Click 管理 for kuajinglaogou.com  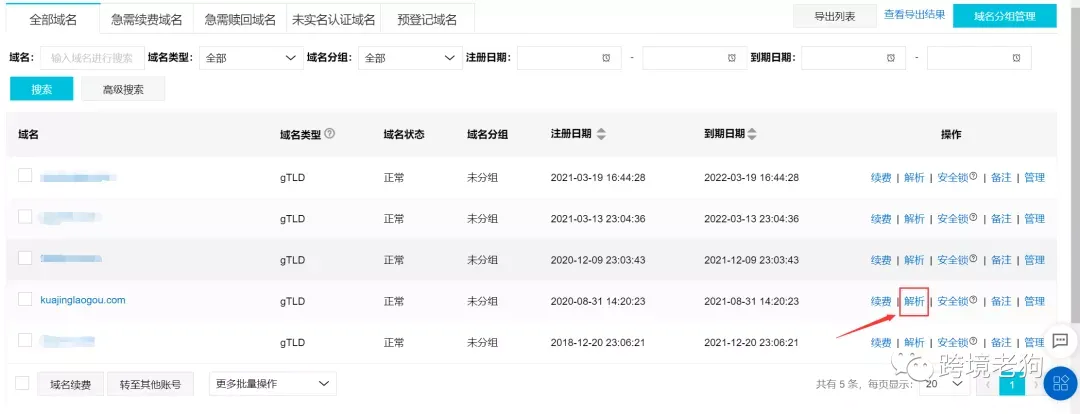[1035, 301]
